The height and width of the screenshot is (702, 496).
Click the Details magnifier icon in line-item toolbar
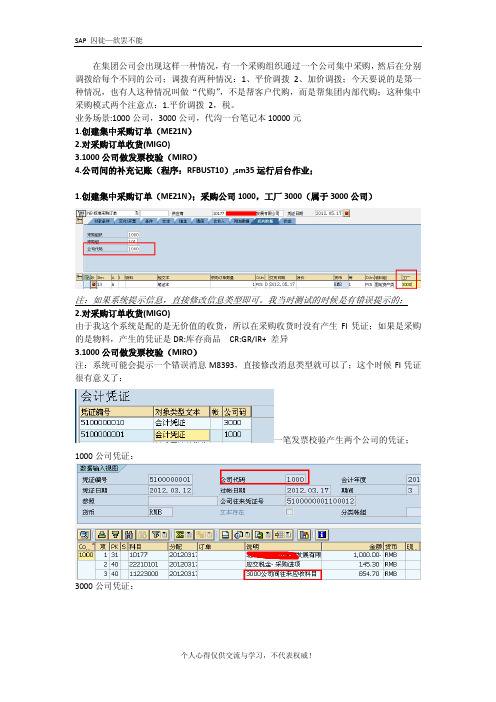[83, 535]
